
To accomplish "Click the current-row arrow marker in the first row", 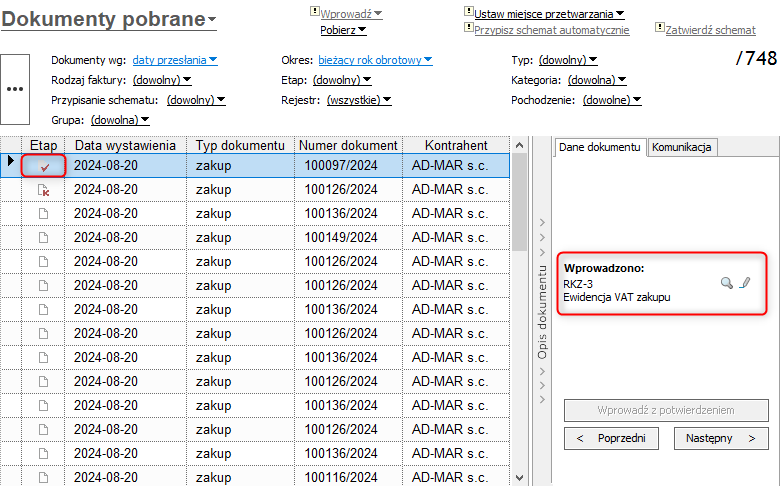I will (x=10, y=161).
